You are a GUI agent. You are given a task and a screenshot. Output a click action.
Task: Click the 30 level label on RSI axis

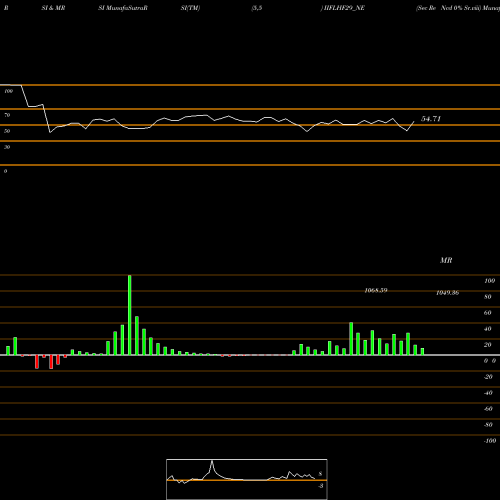coord(7,147)
